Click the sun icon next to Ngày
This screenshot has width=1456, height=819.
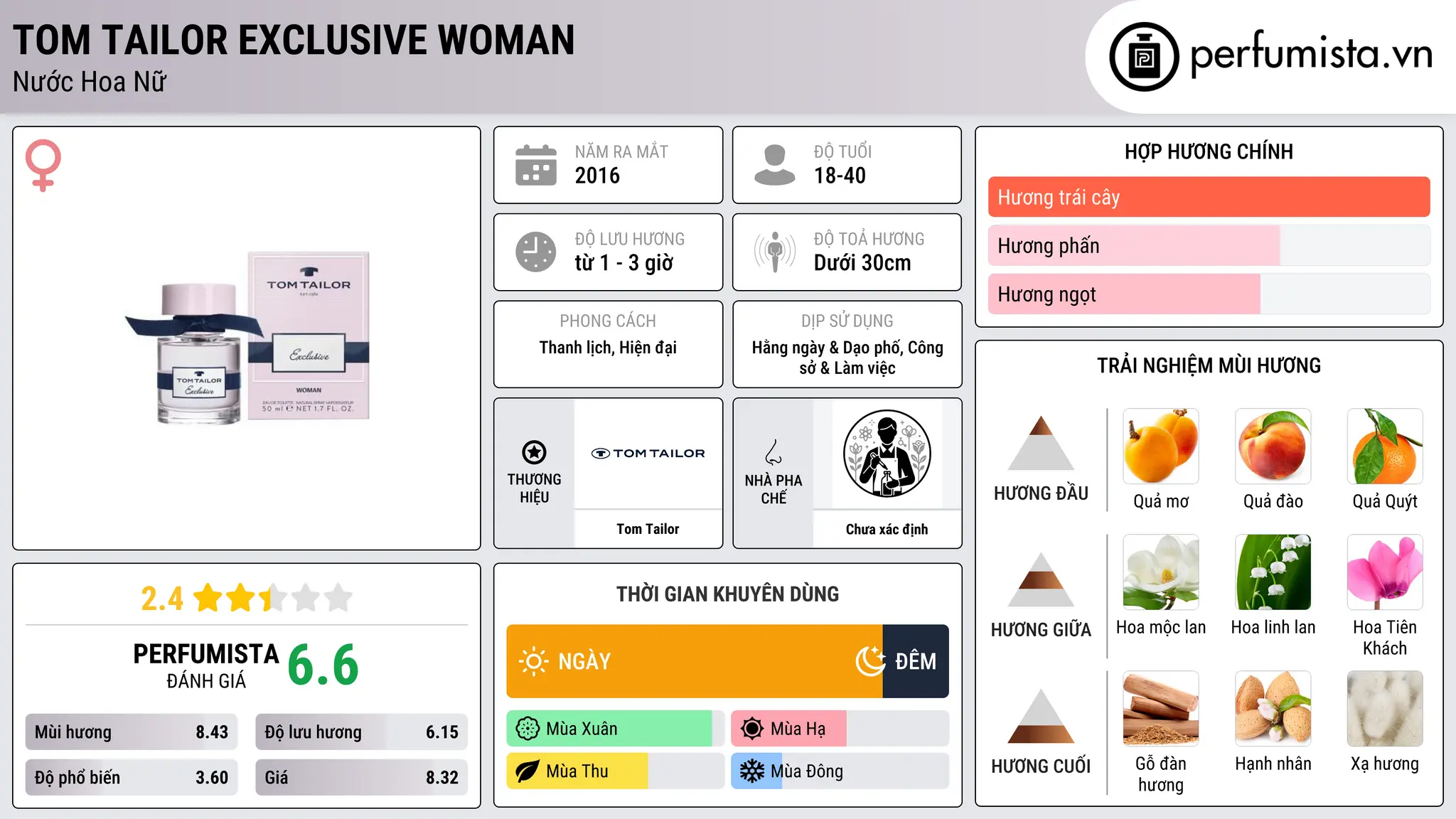(534, 661)
